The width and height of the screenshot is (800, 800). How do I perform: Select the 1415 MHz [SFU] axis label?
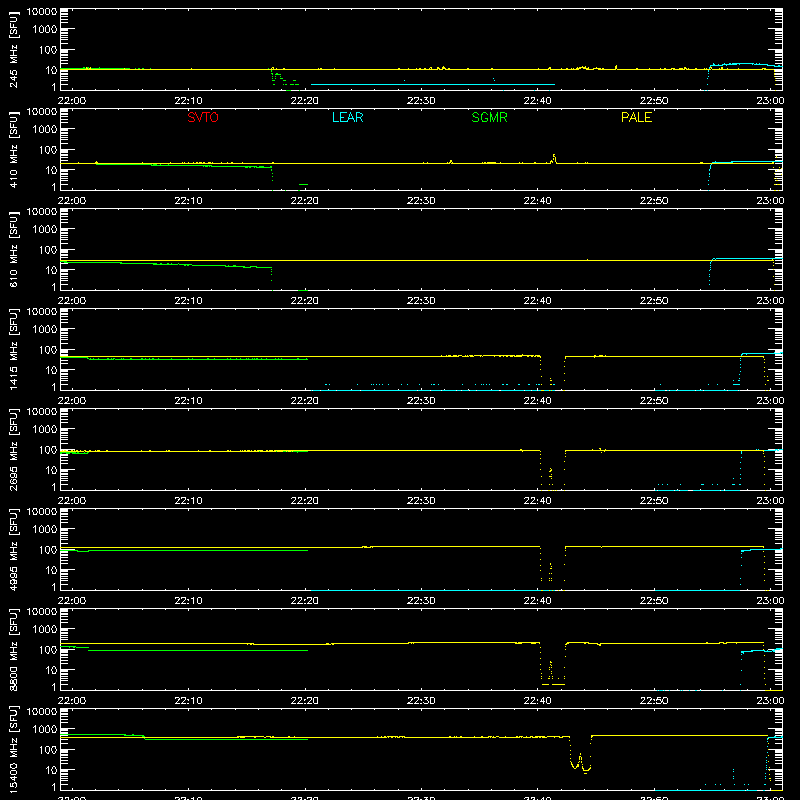point(14,349)
